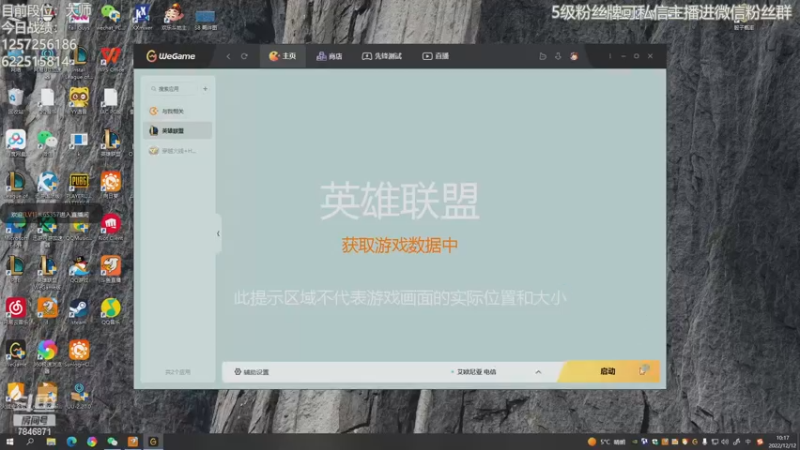Open the WeChat desktop shortcut

point(47,142)
